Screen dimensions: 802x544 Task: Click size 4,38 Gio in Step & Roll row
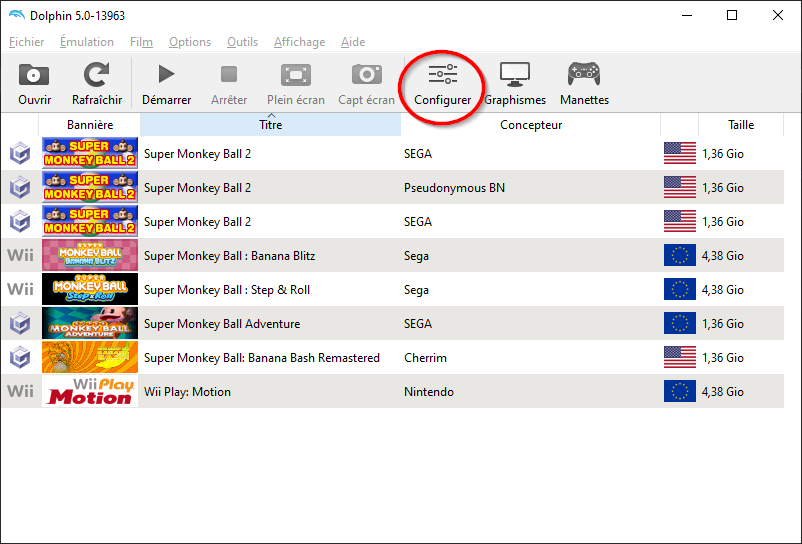[722, 289]
